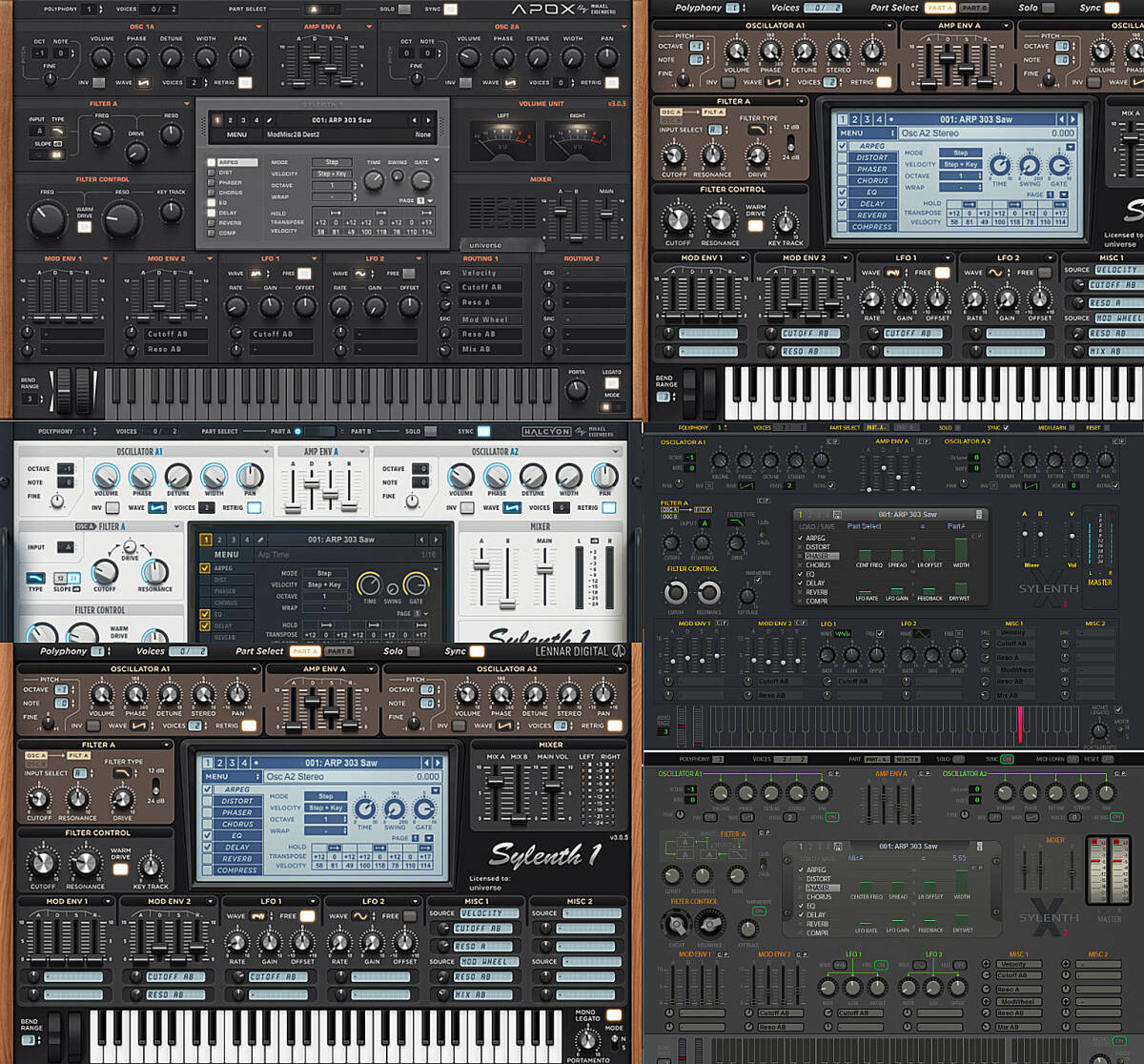Click previous preset arrow in Lennar Digital display
The height and width of the screenshot is (1064, 1144).
pyautogui.click(x=426, y=763)
